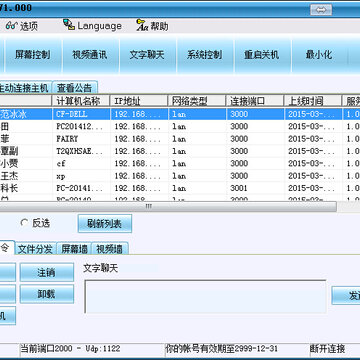
Task: Click the send button beside chat box
Action: point(346,295)
